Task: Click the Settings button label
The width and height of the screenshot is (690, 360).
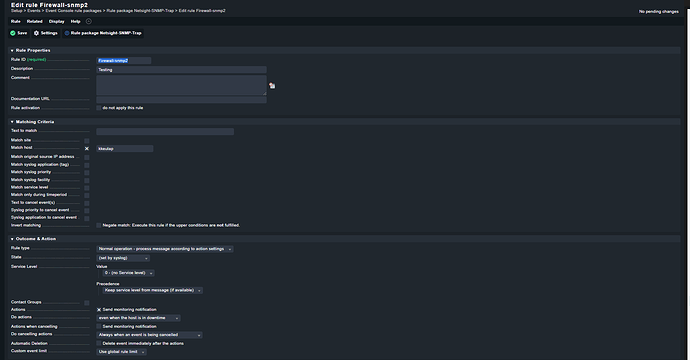Action: click(x=49, y=33)
